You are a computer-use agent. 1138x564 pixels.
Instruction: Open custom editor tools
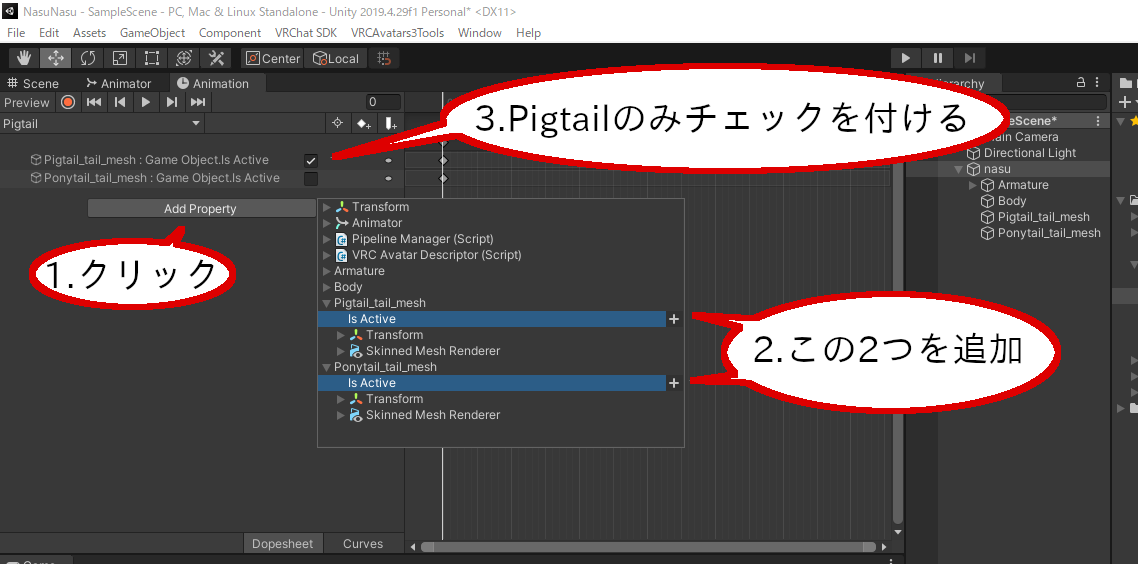point(216,59)
